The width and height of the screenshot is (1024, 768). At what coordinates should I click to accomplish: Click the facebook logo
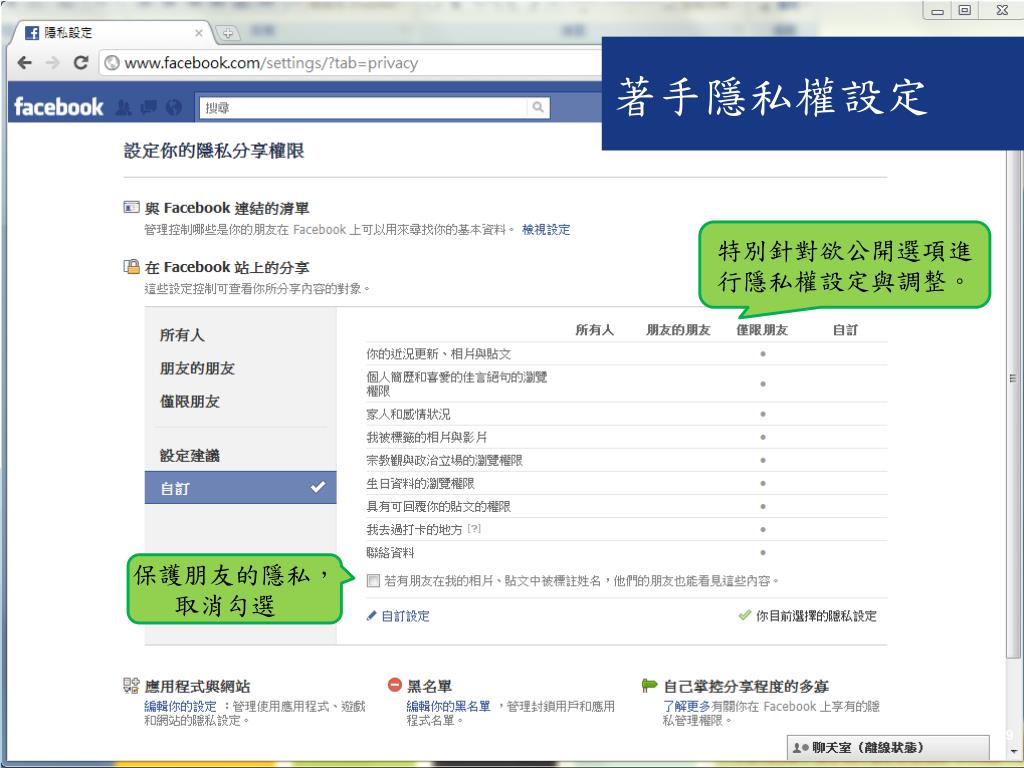[58, 107]
